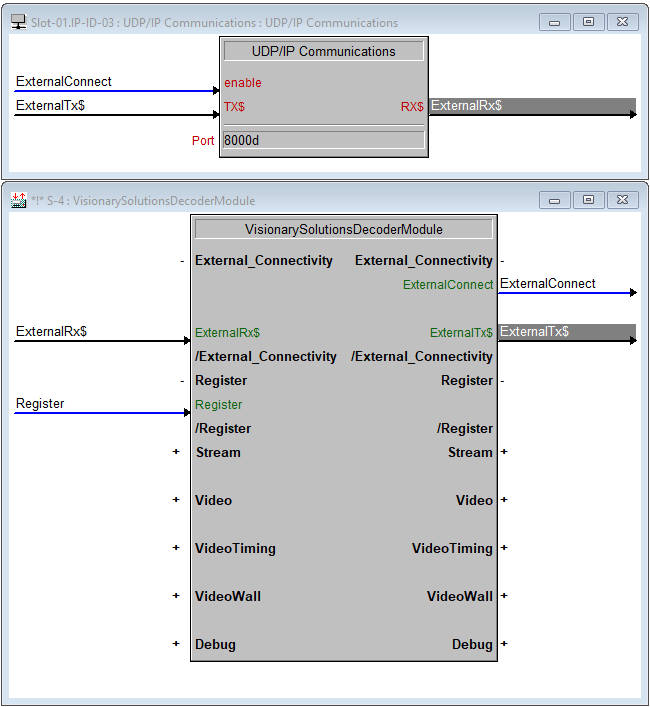
Task: Click the left /External_Connectivity closing label
Action: [x=265, y=357]
